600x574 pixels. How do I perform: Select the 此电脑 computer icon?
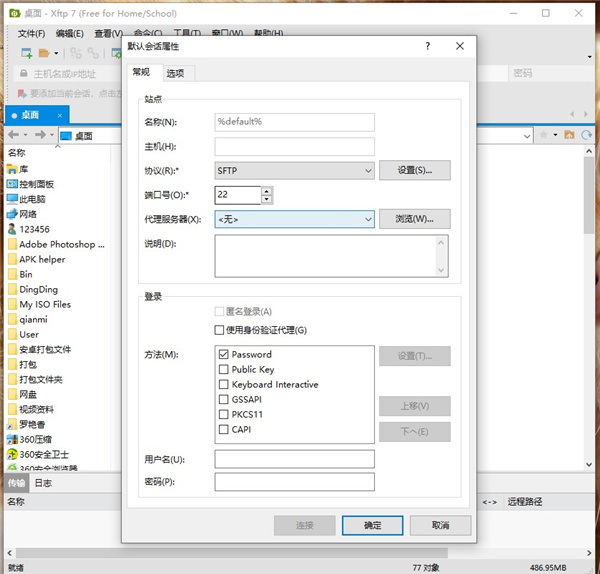[x=12, y=199]
